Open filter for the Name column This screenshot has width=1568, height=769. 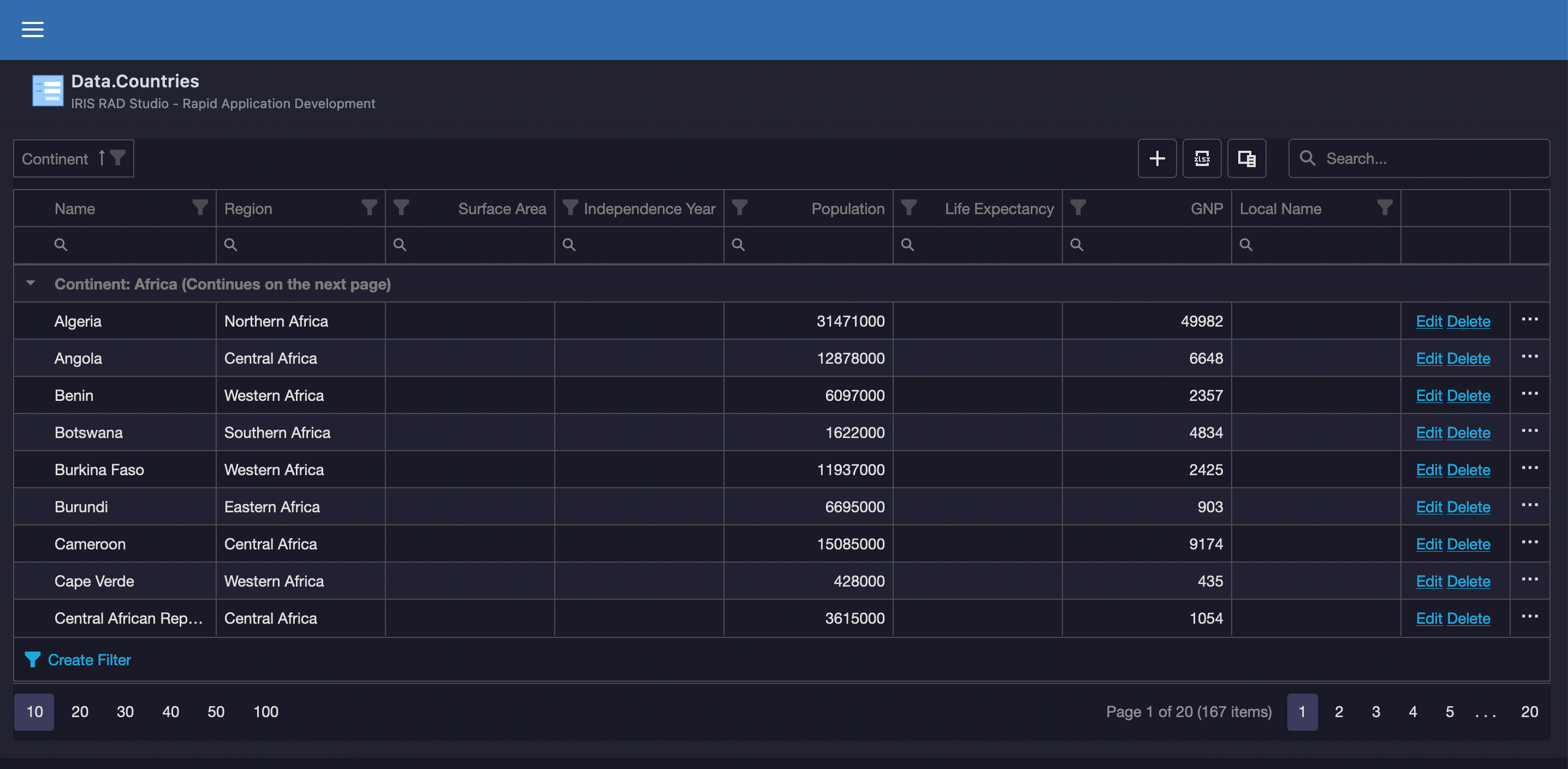(x=200, y=208)
